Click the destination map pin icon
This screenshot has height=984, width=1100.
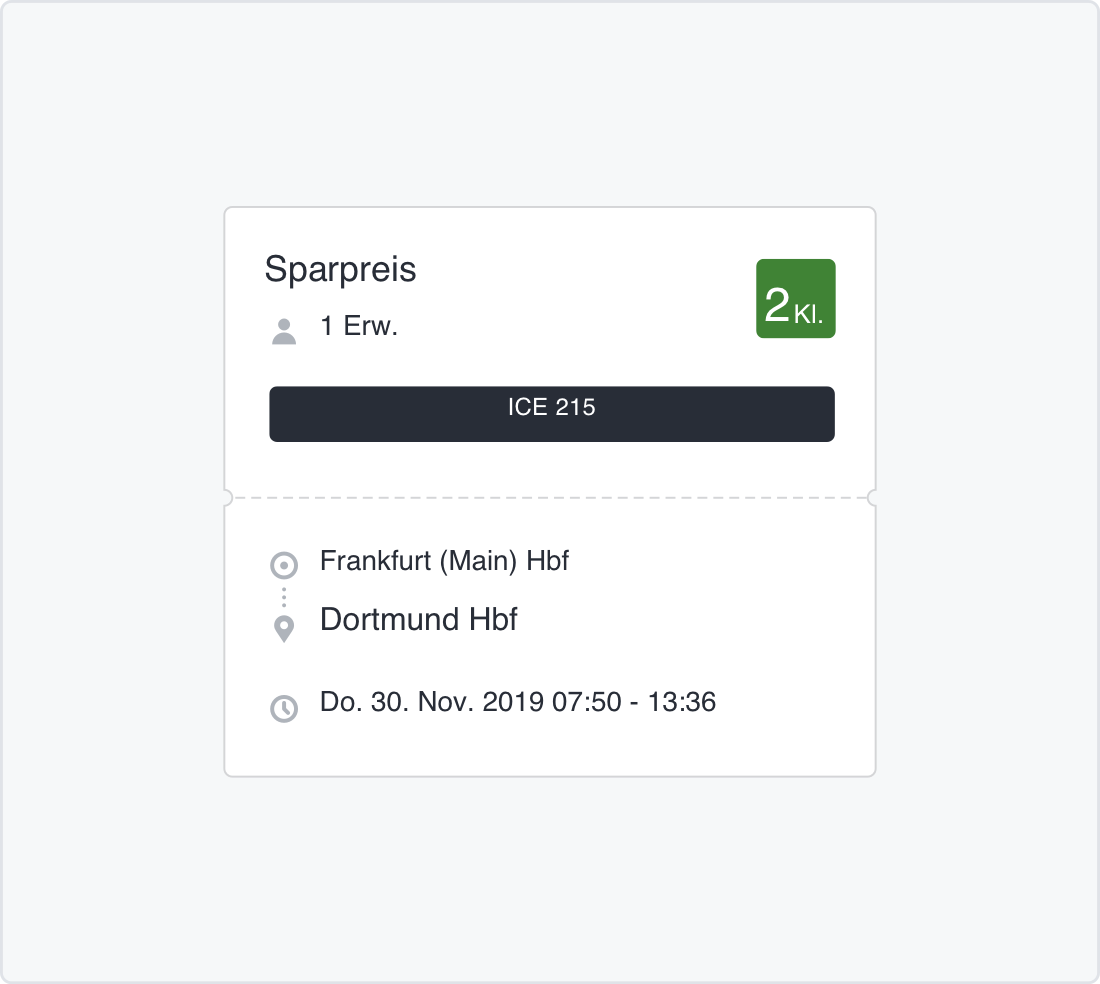point(284,629)
